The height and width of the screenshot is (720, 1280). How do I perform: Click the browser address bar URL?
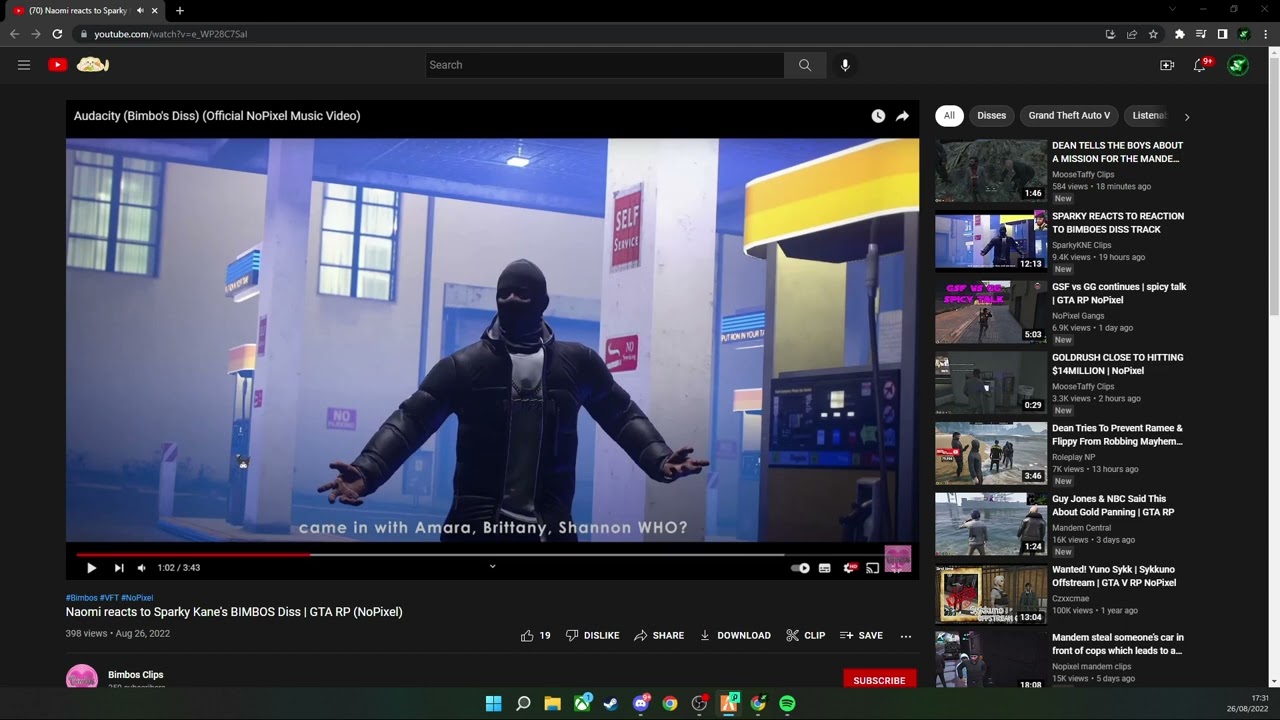171,34
